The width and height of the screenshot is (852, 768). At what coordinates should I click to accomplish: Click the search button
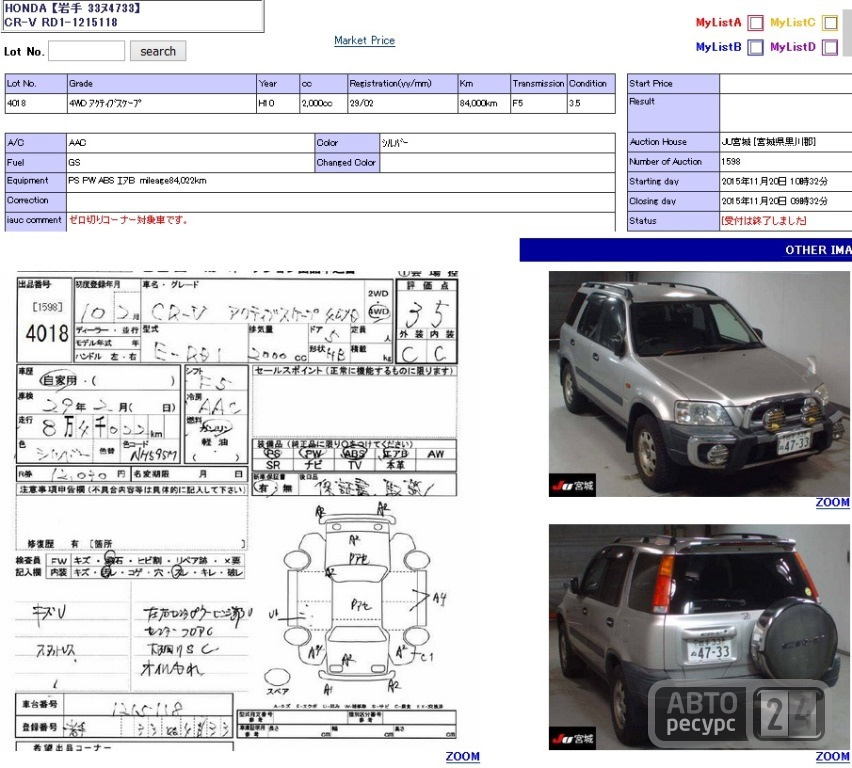pos(158,51)
